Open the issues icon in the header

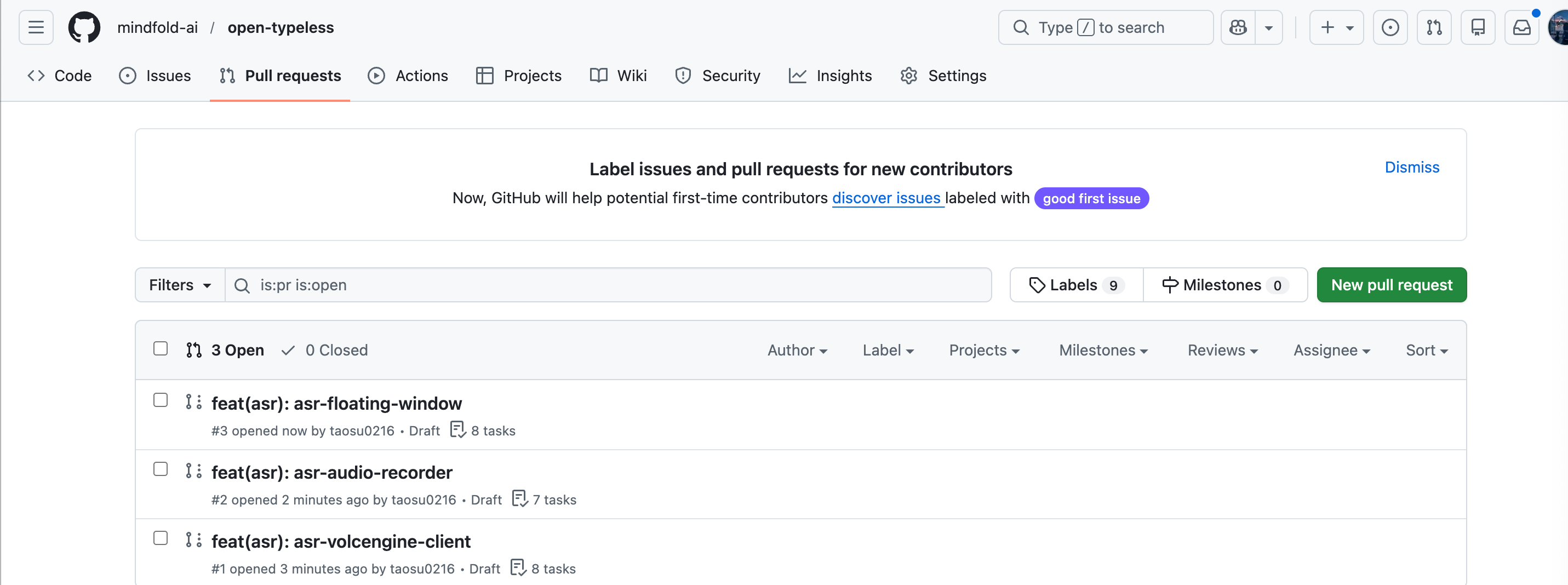(1390, 27)
